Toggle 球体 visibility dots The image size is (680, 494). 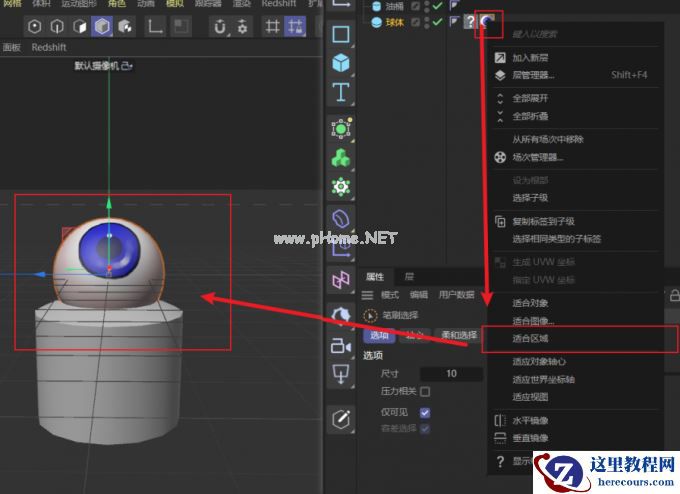click(x=427, y=22)
